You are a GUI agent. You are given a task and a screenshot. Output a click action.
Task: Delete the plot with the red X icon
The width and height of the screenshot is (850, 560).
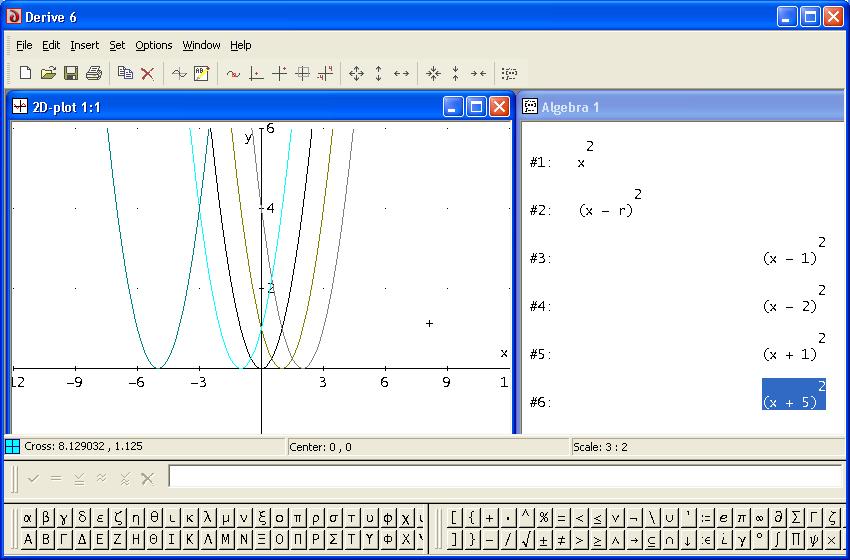(147, 73)
